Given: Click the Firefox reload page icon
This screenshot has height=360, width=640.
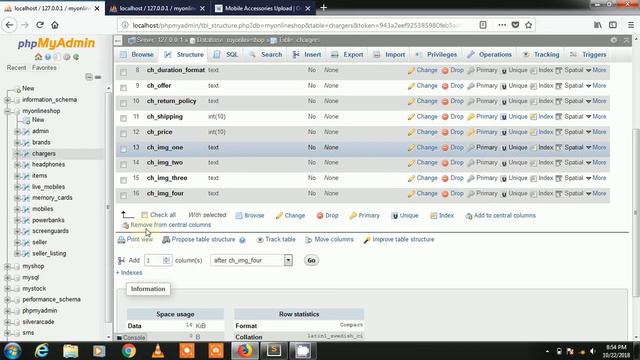Looking at the screenshot, I should click(40, 25).
